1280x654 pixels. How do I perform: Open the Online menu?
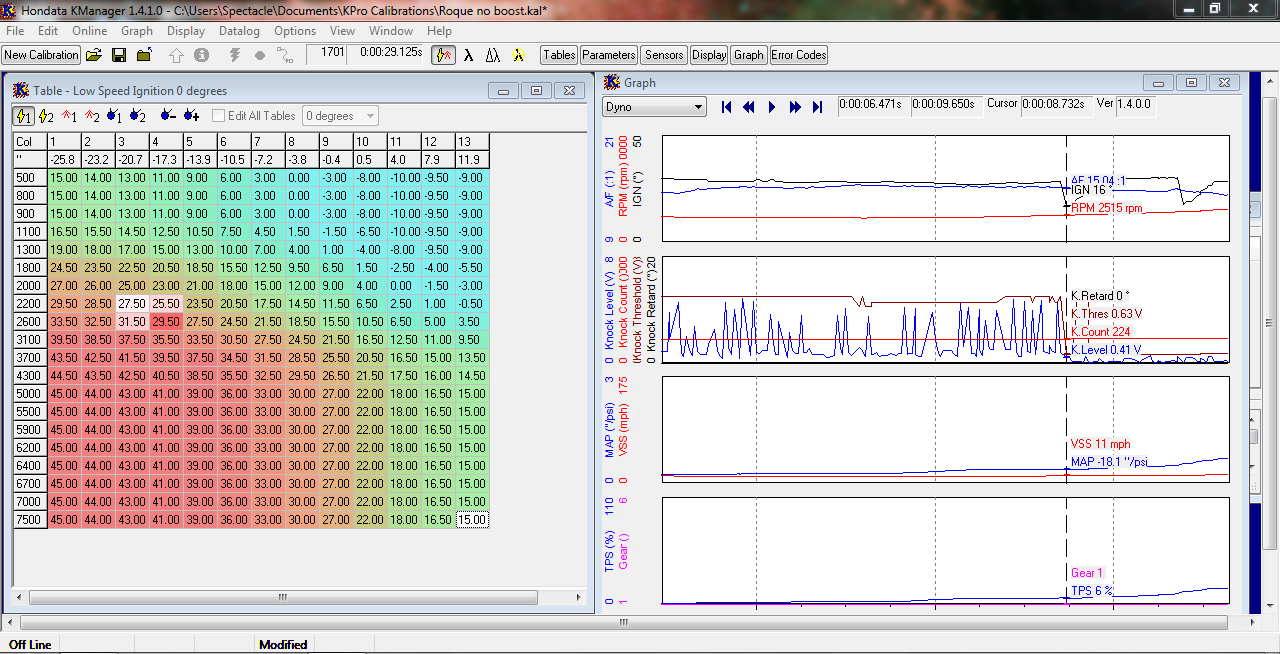(89, 31)
